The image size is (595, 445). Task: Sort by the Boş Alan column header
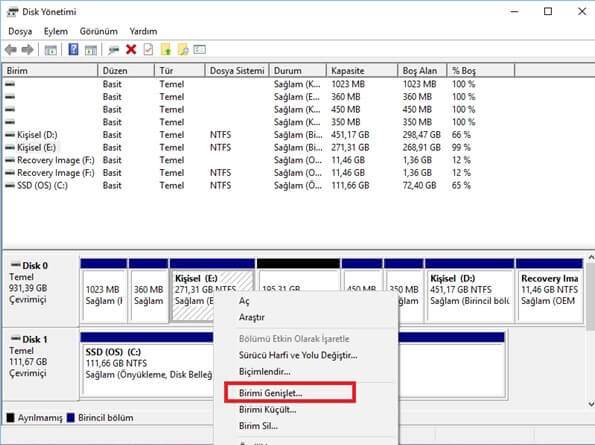click(422, 71)
